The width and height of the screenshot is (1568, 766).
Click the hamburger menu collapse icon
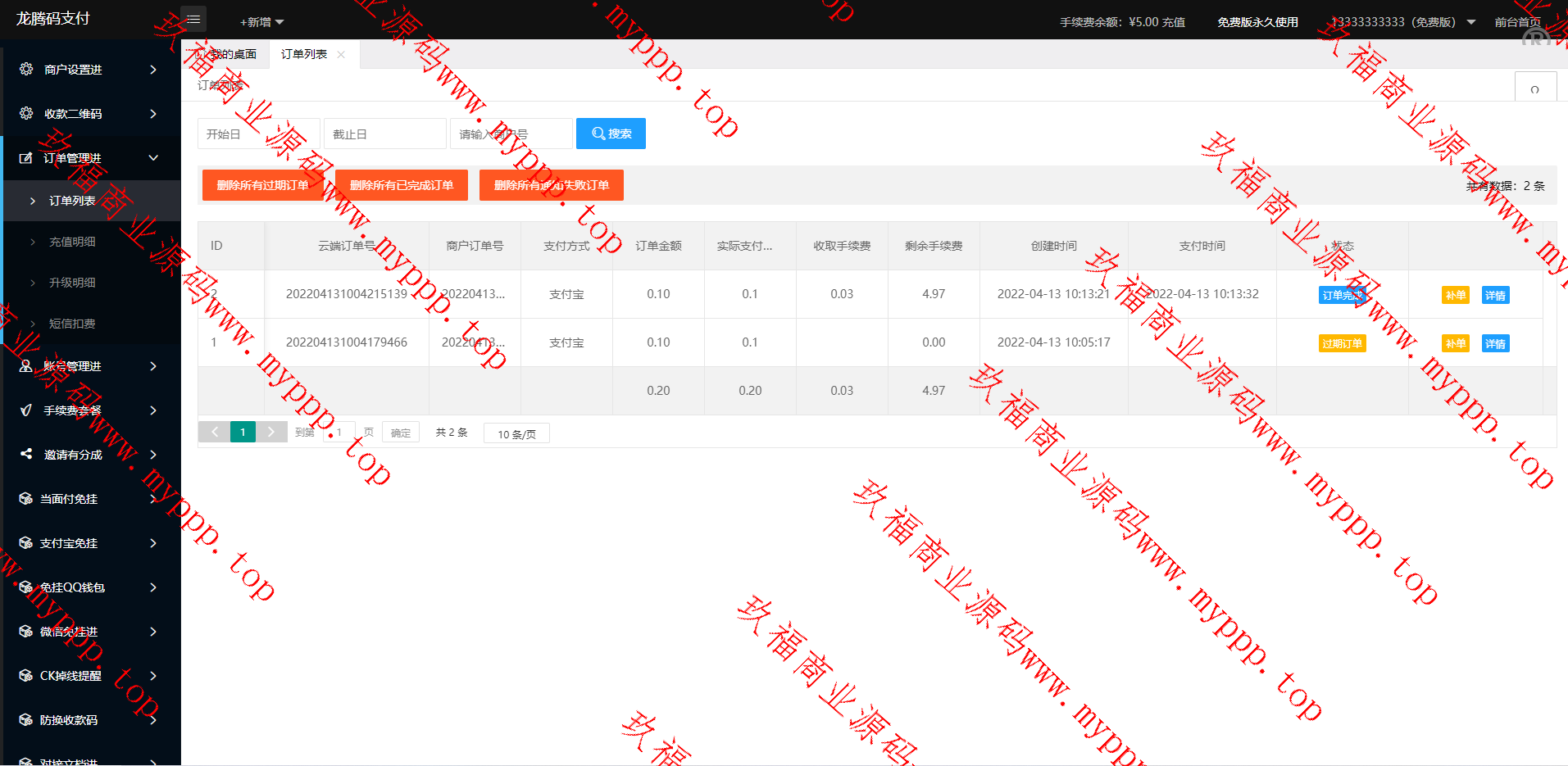pos(193,19)
